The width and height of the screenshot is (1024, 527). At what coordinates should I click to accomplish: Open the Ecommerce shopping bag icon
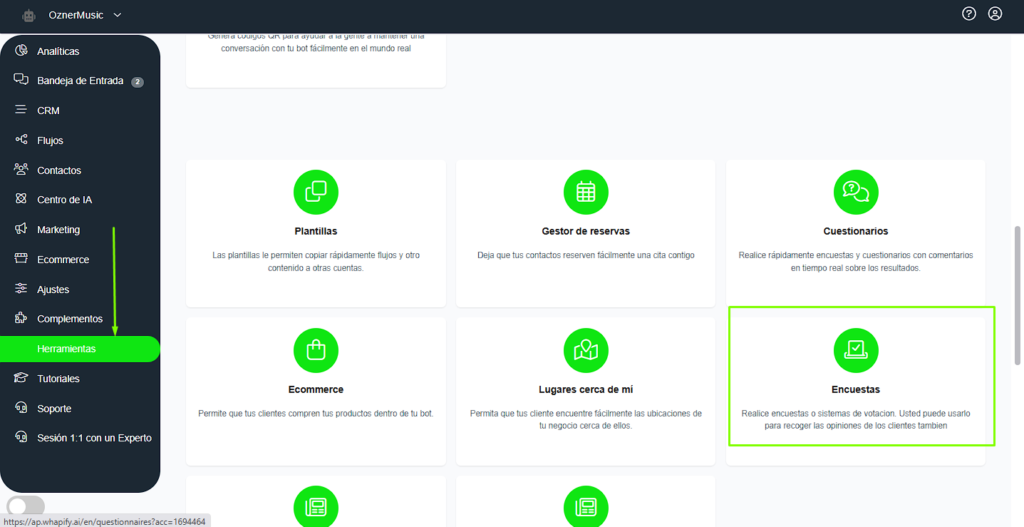click(315, 349)
